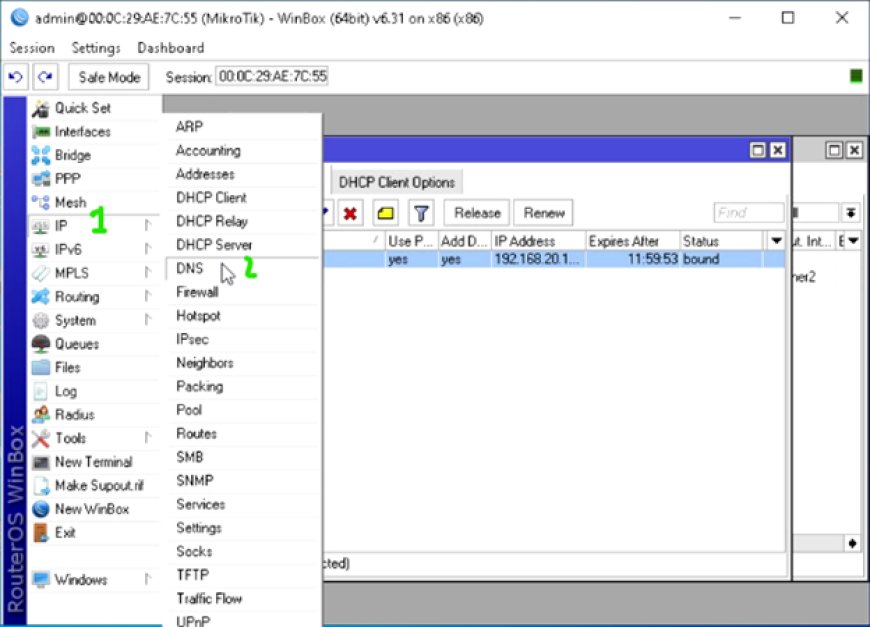Choose Firewall from the IP submenu
870x627 pixels.
pyautogui.click(x=243, y=292)
